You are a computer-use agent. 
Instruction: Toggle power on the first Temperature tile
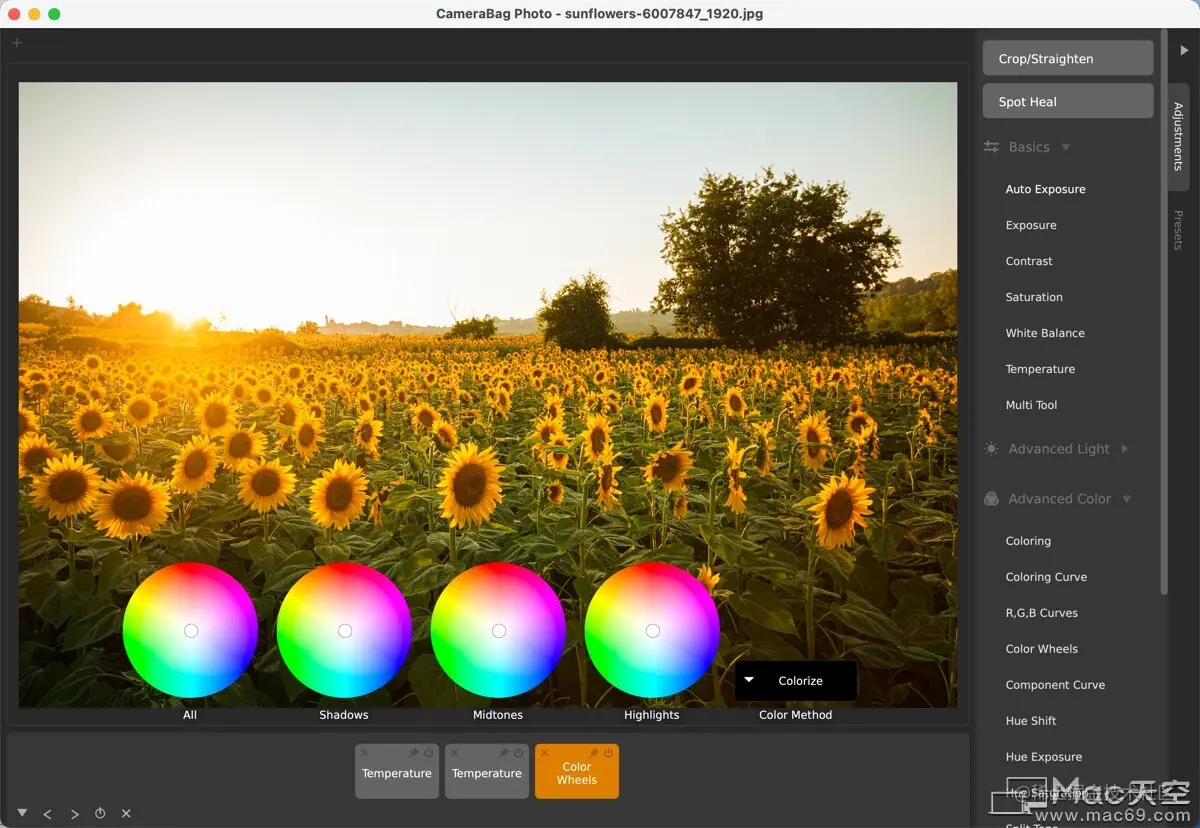[428, 753]
